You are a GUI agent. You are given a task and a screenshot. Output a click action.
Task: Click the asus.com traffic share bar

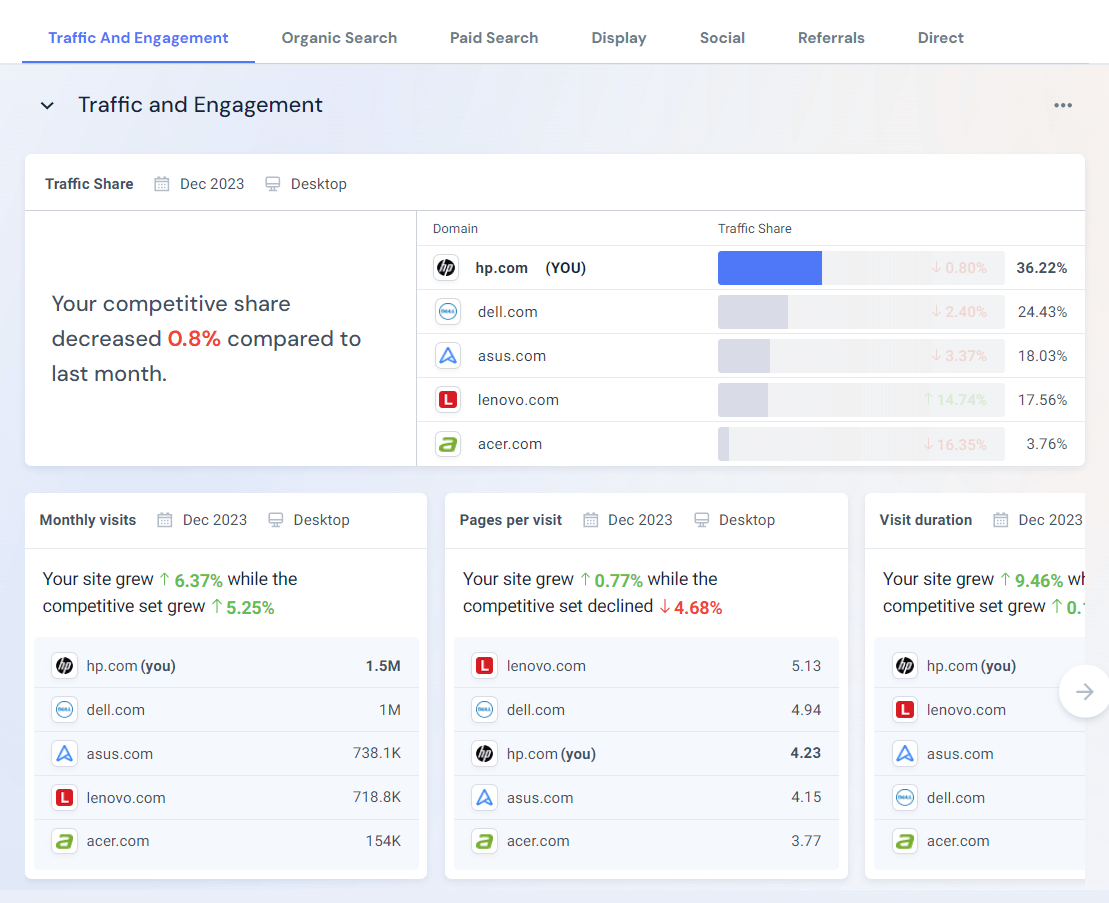click(743, 356)
